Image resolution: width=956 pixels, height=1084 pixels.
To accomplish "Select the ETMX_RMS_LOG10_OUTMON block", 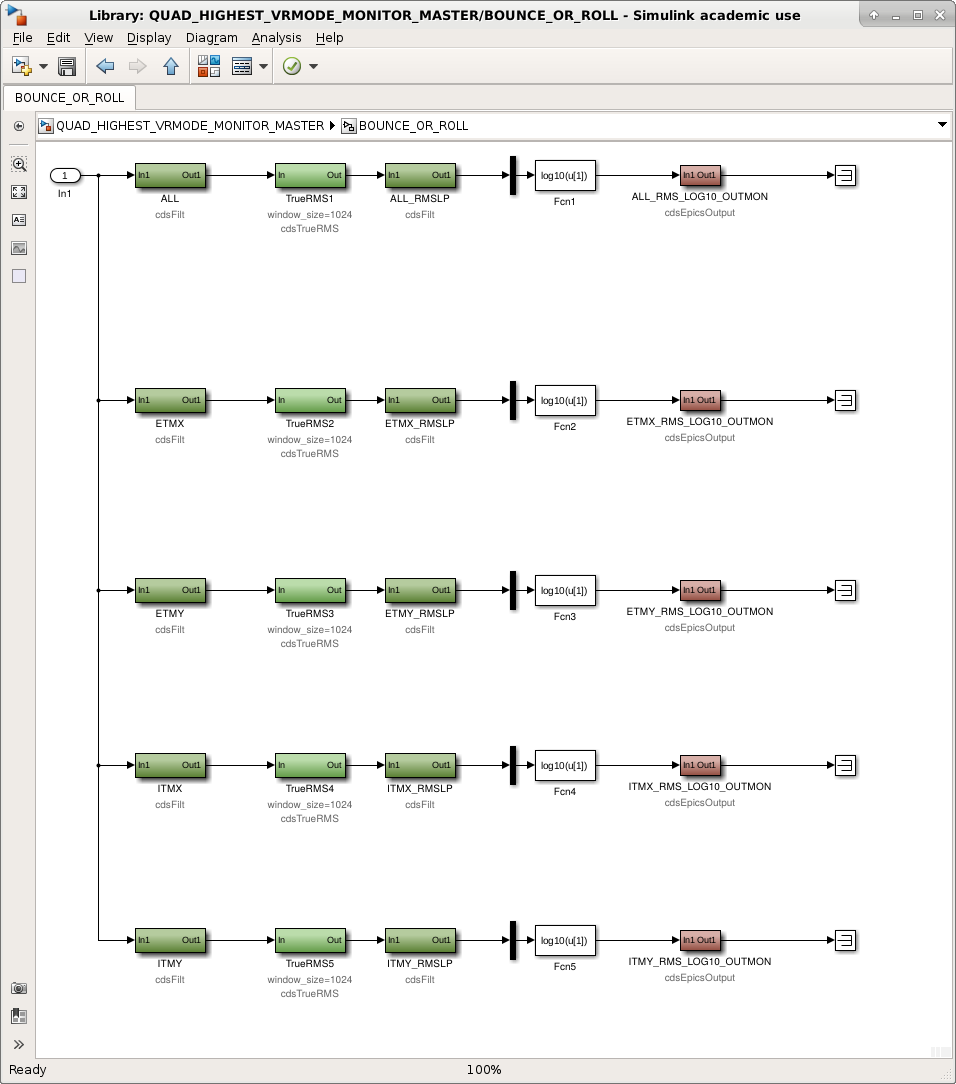I will (700, 400).
